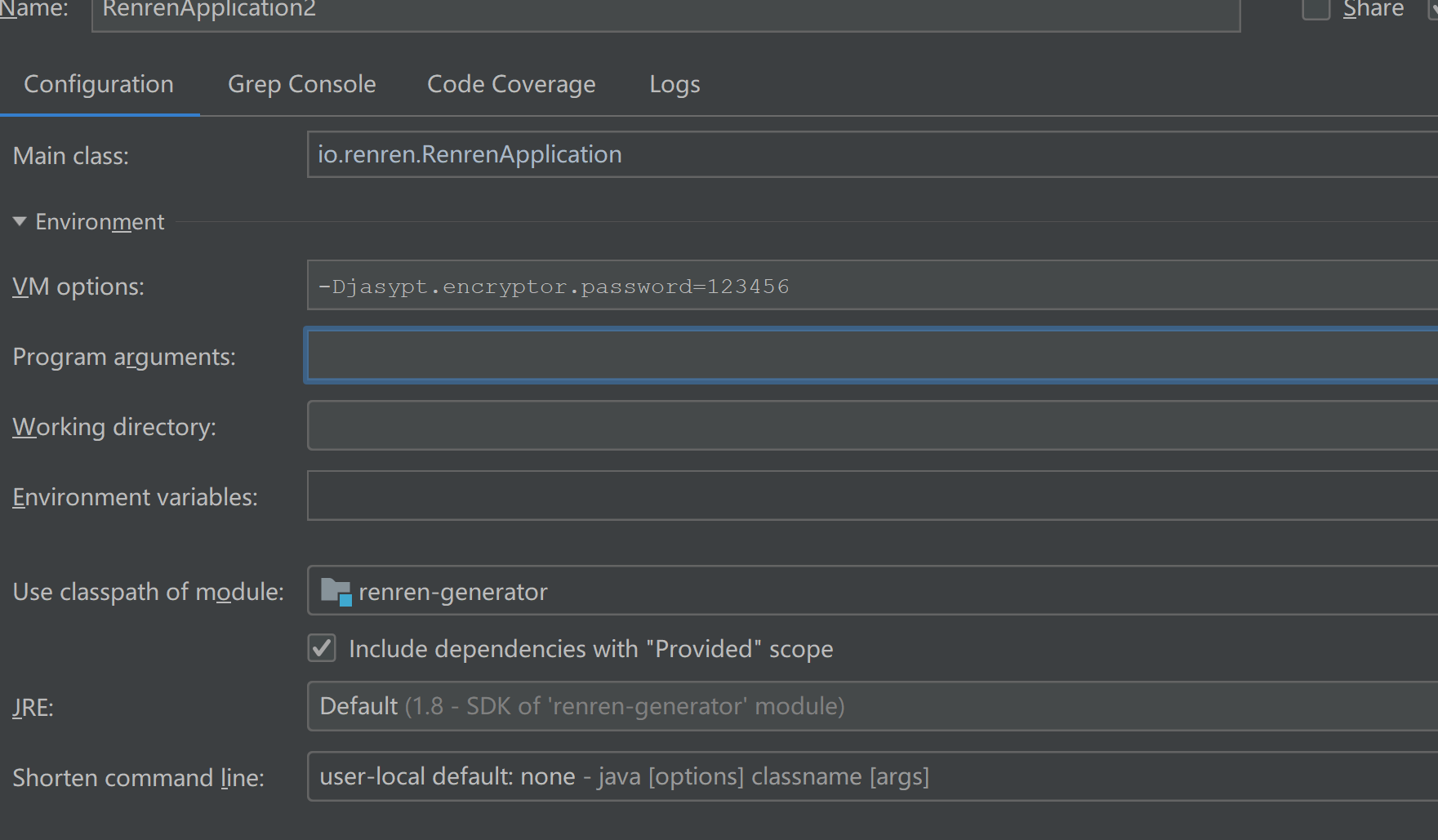Image resolution: width=1438 pixels, height=840 pixels.
Task: Click the Environment variables field
Action: (x=872, y=496)
